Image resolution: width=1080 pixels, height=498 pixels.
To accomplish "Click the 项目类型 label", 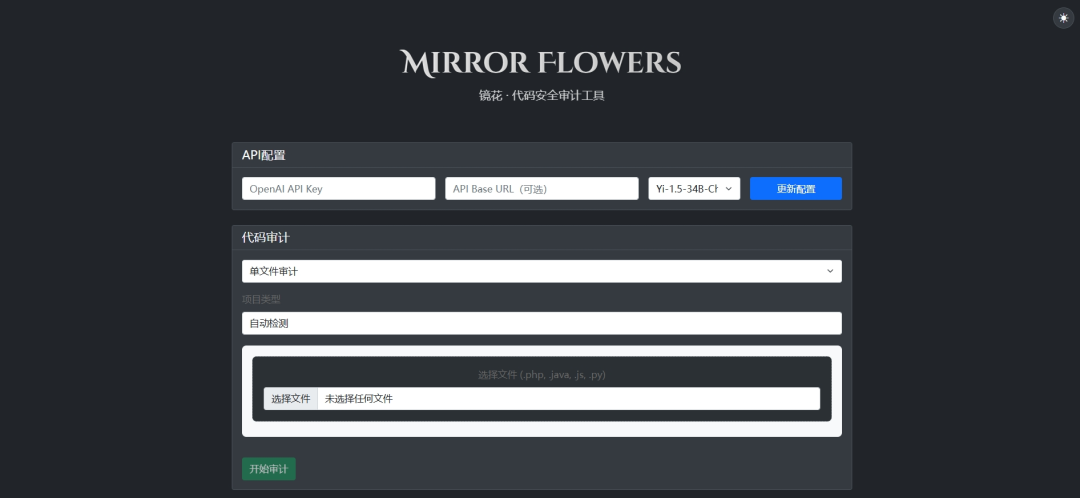I will point(261,300).
